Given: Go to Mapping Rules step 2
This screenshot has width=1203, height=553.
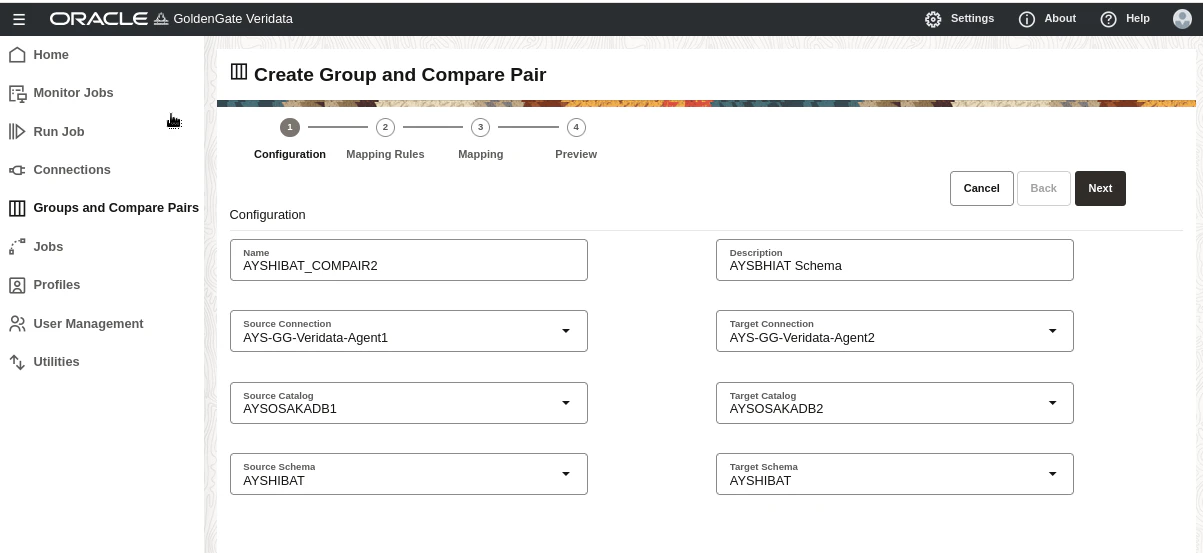Looking at the screenshot, I should (x=385, y=127).
